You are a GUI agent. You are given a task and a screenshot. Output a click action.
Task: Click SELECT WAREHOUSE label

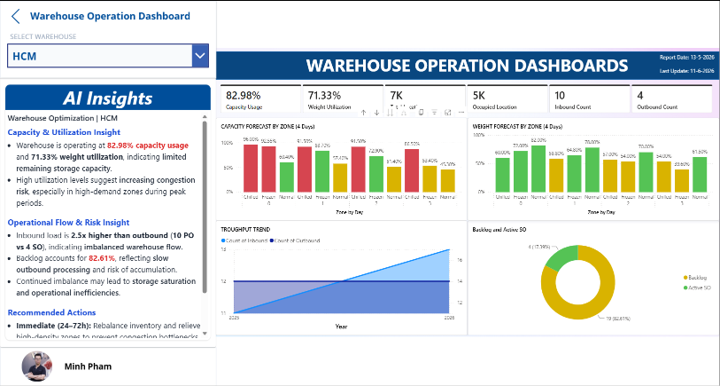tap(43, 37)
